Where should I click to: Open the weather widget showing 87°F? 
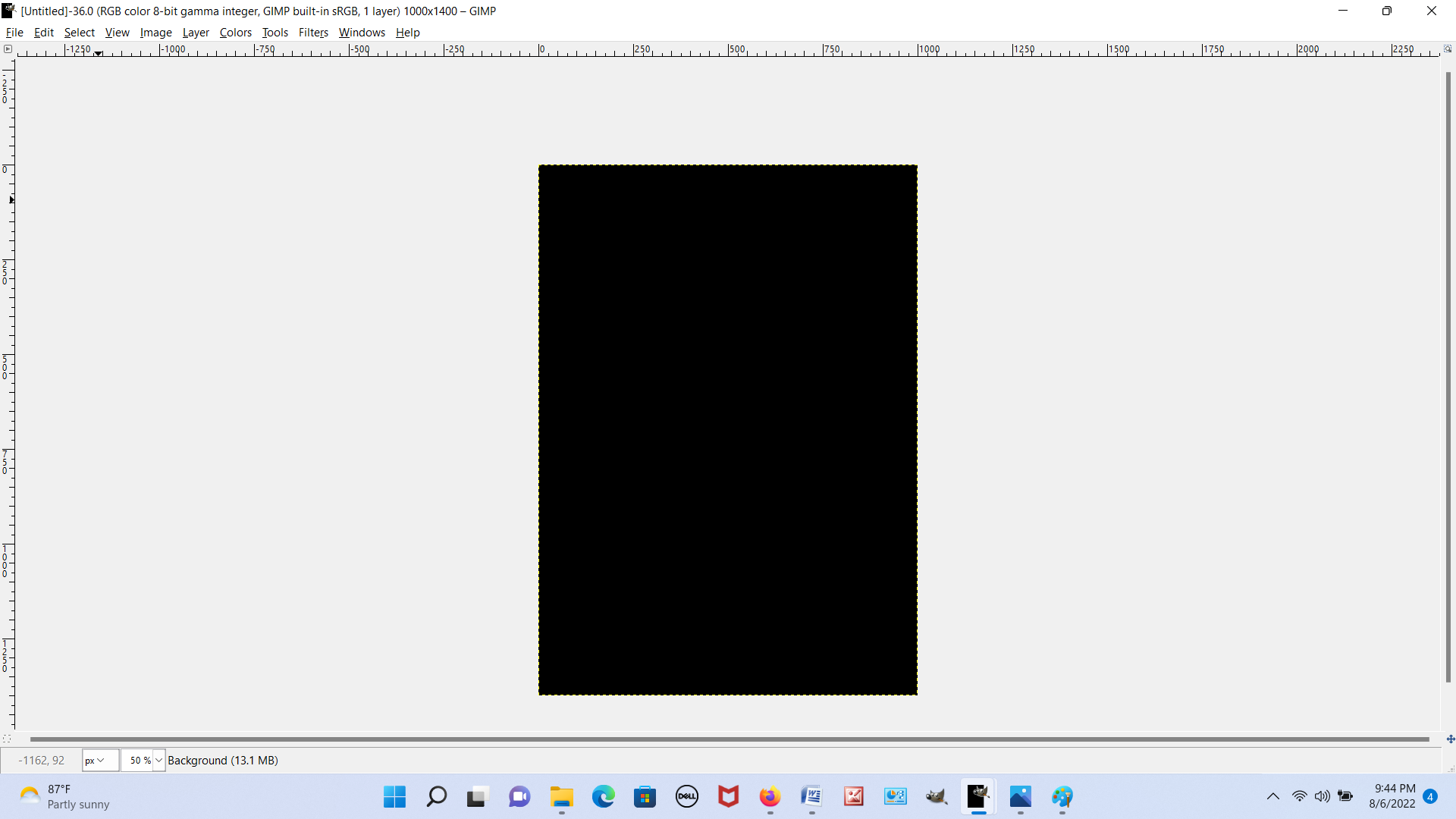point(64,797)
